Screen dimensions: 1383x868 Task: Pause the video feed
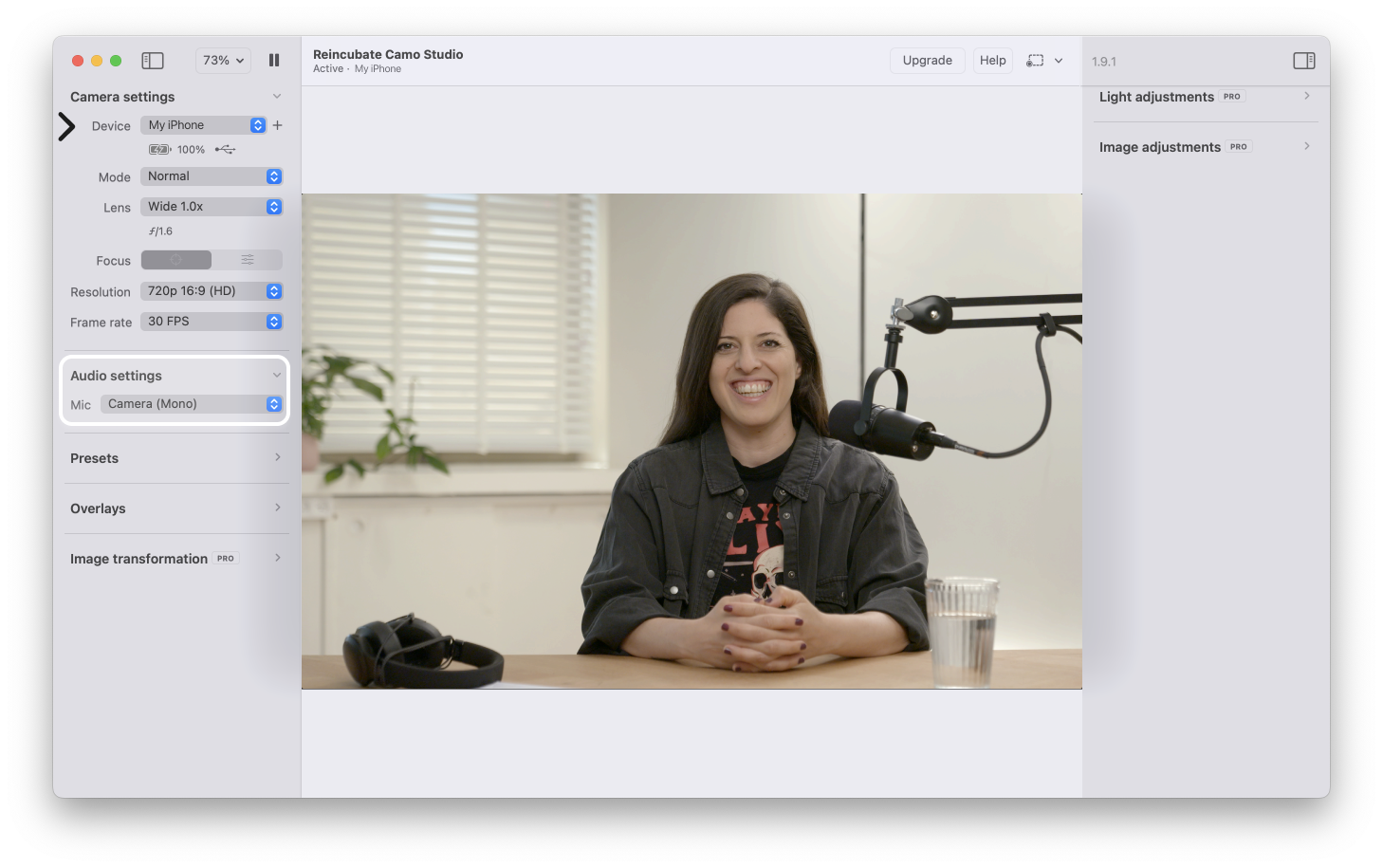click(x=274, y=61)
